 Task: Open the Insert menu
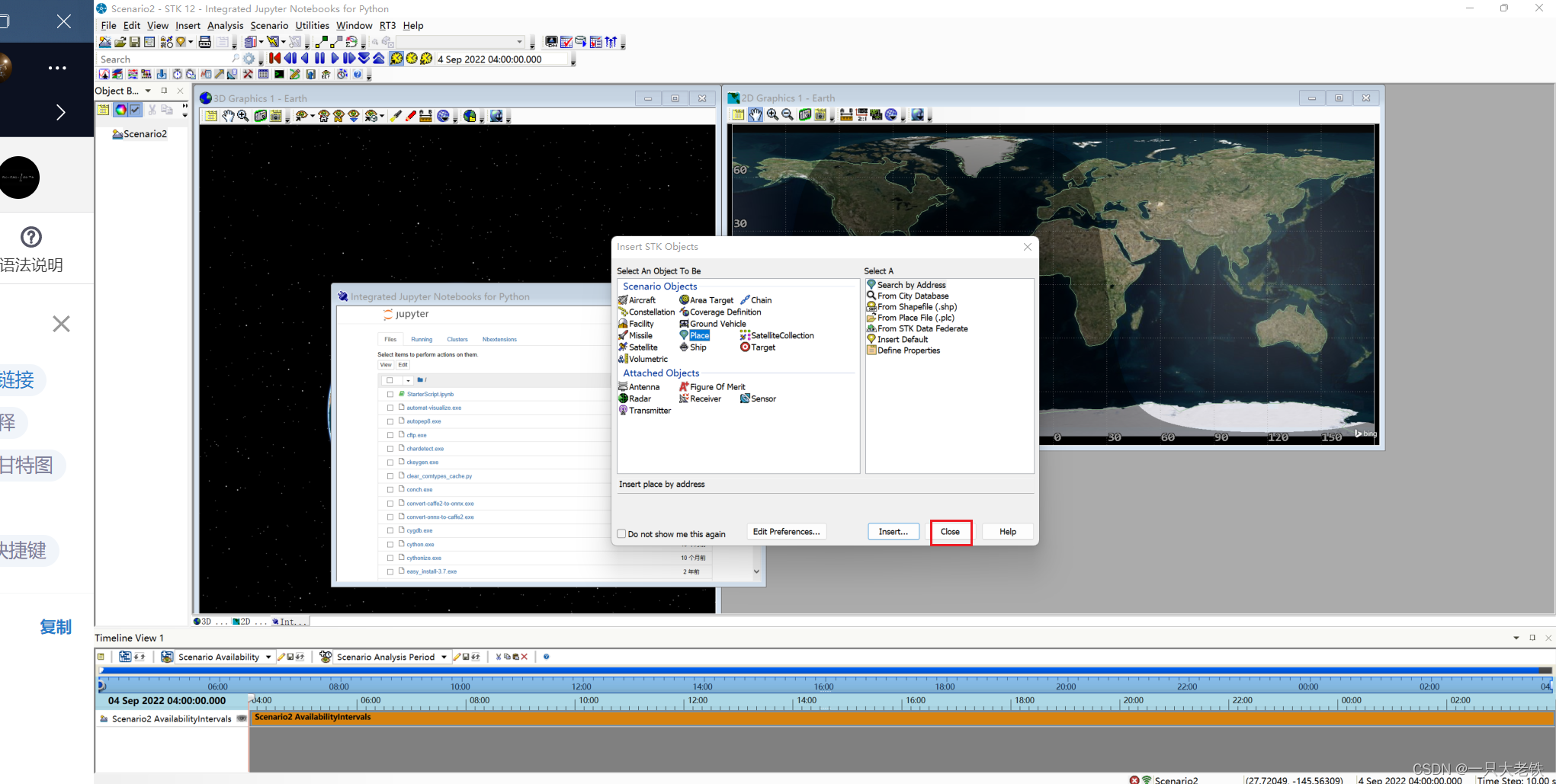tap(188, 25)
